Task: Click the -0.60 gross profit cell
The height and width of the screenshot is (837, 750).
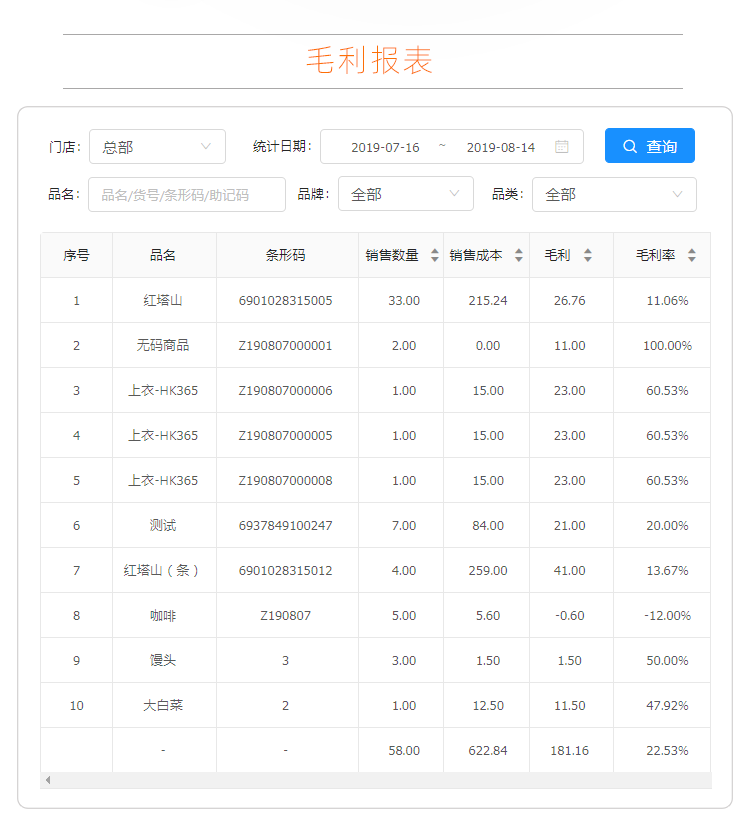Action: tap(571, 615)
